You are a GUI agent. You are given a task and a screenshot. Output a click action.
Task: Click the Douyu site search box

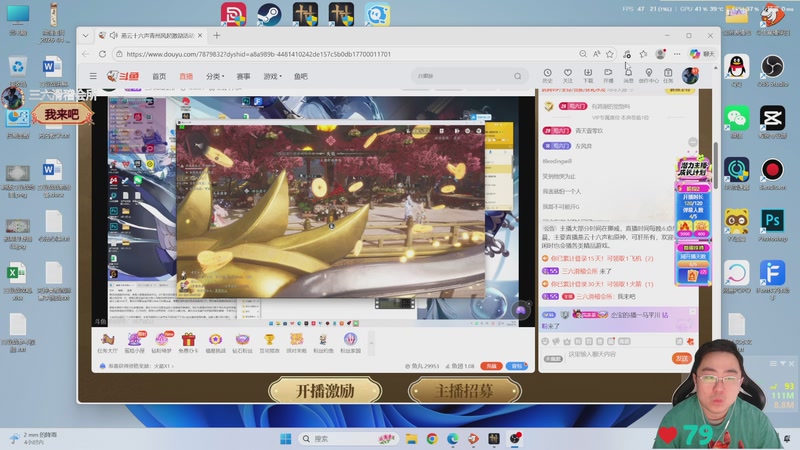click(469, 76)
